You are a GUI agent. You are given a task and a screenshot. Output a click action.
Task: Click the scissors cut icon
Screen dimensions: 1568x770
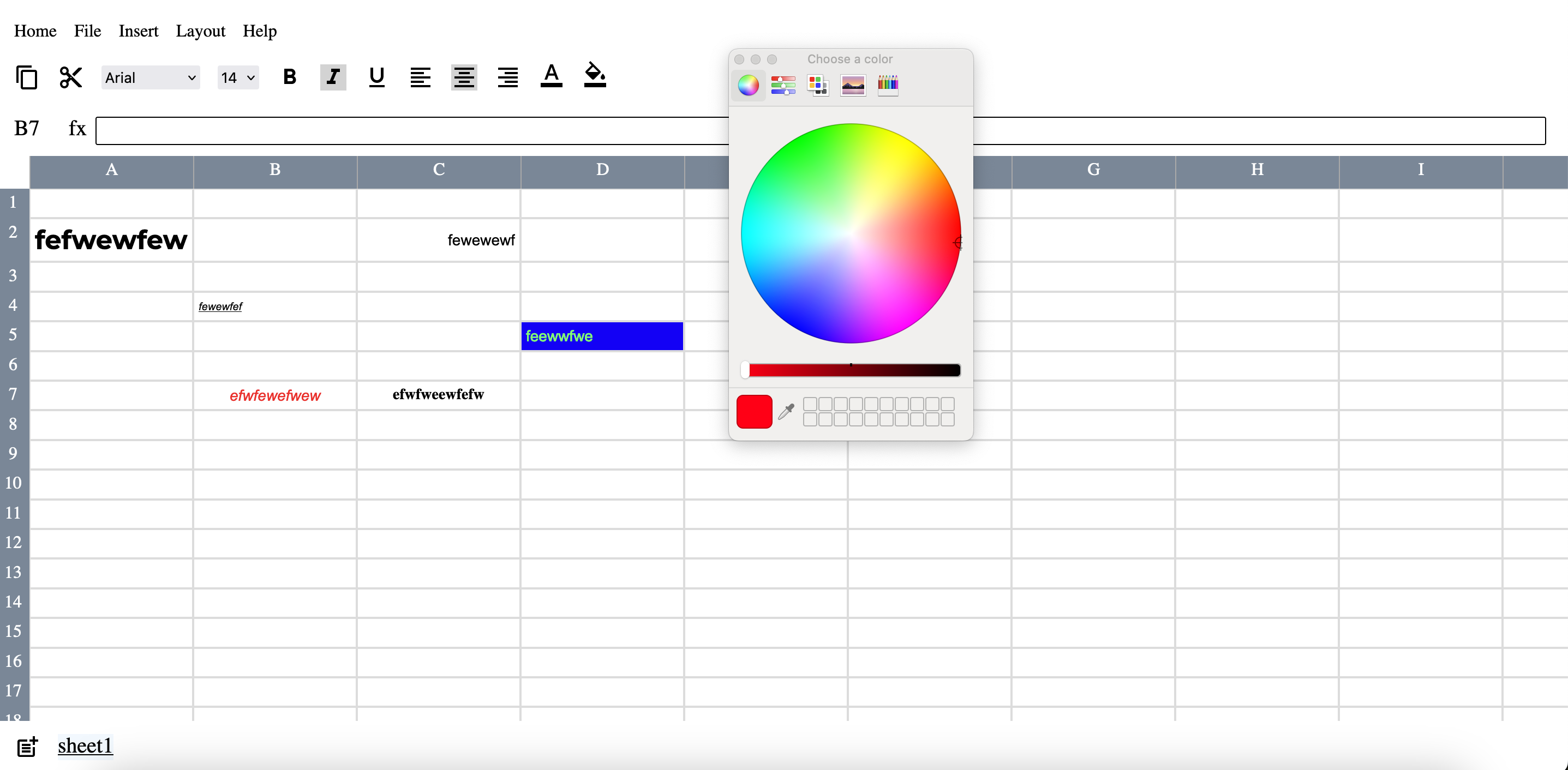pos(70,77)
